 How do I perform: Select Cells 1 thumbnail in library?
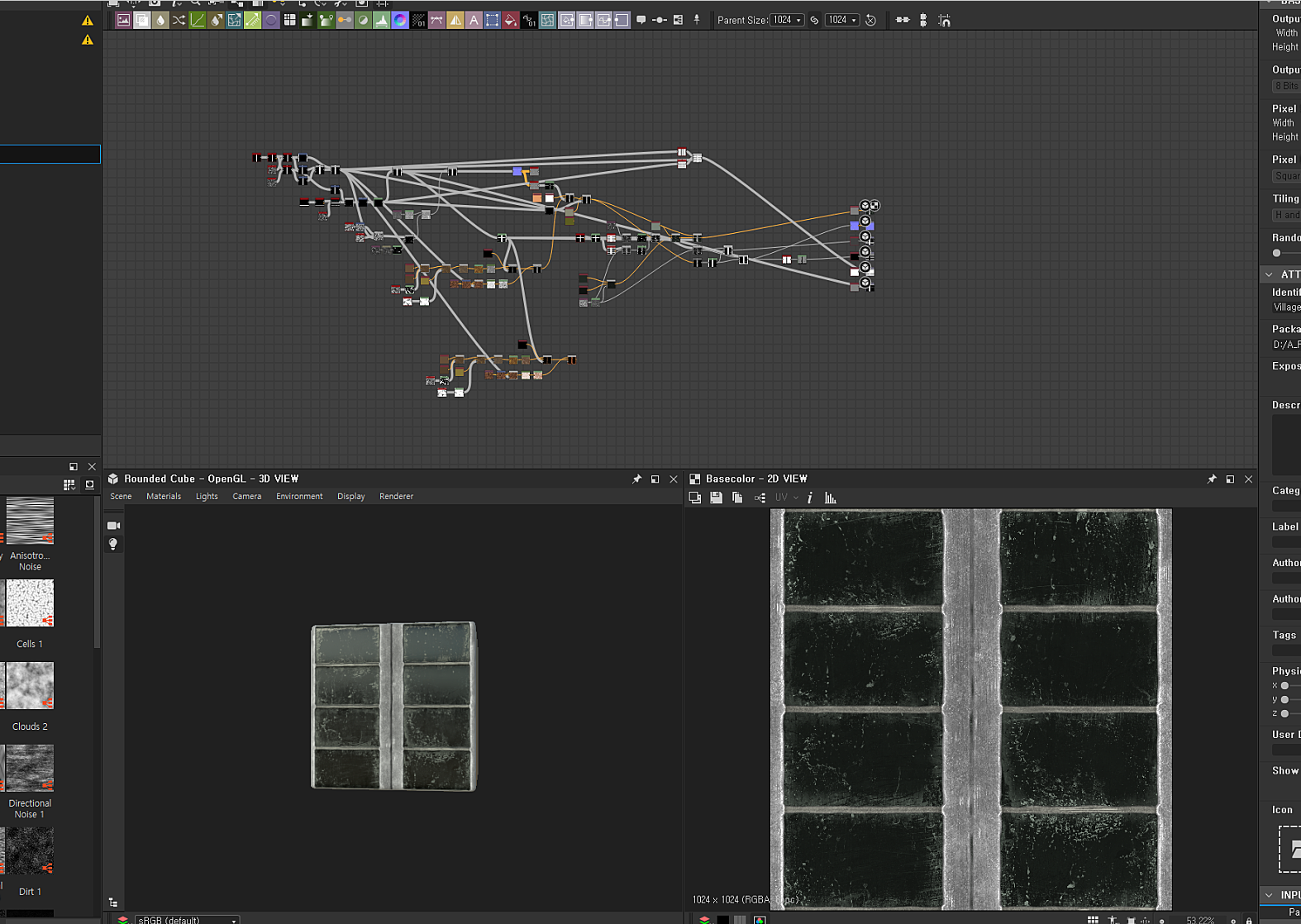30,603
